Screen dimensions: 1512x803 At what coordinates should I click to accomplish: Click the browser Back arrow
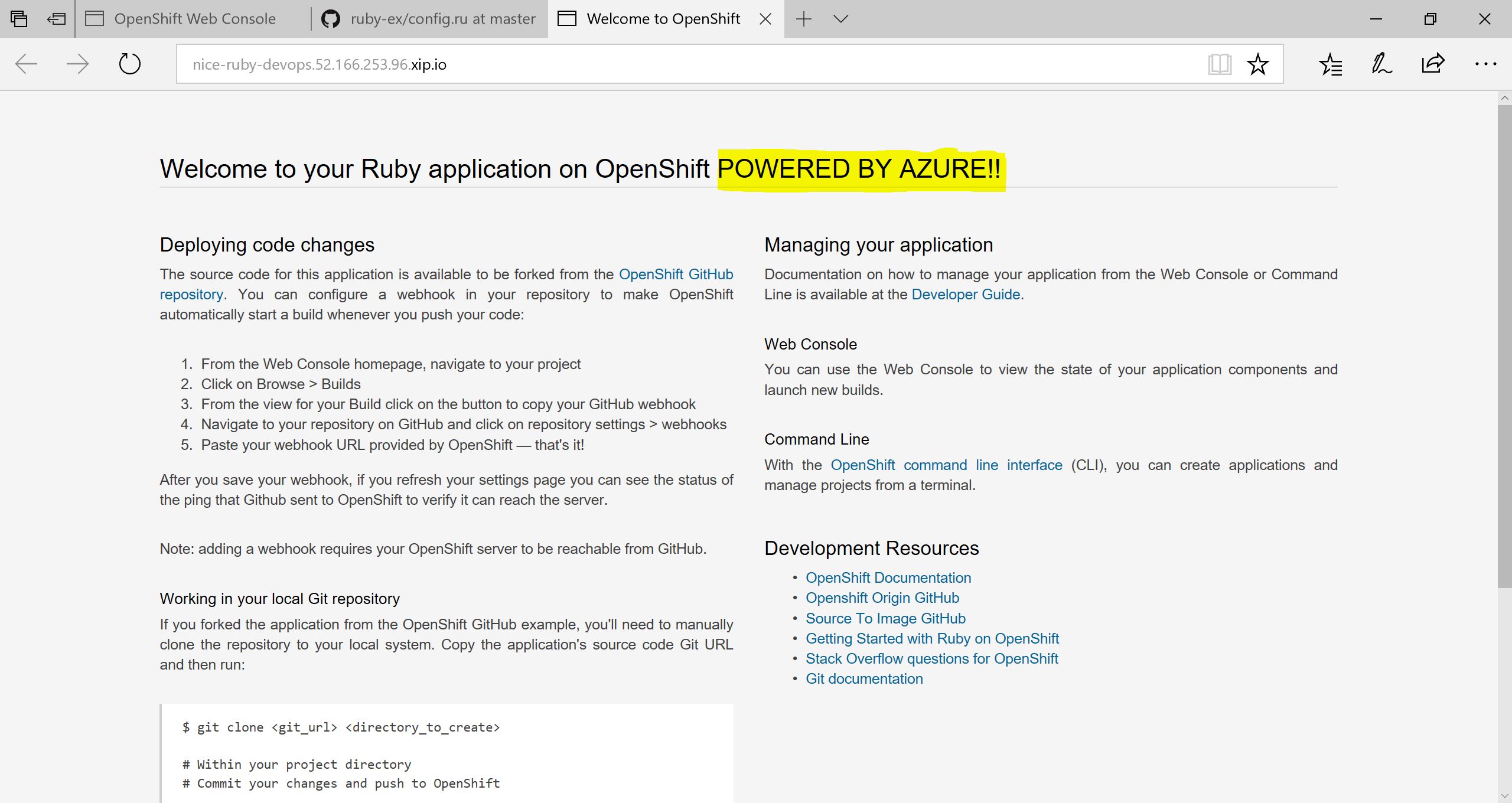pos(26,64)
